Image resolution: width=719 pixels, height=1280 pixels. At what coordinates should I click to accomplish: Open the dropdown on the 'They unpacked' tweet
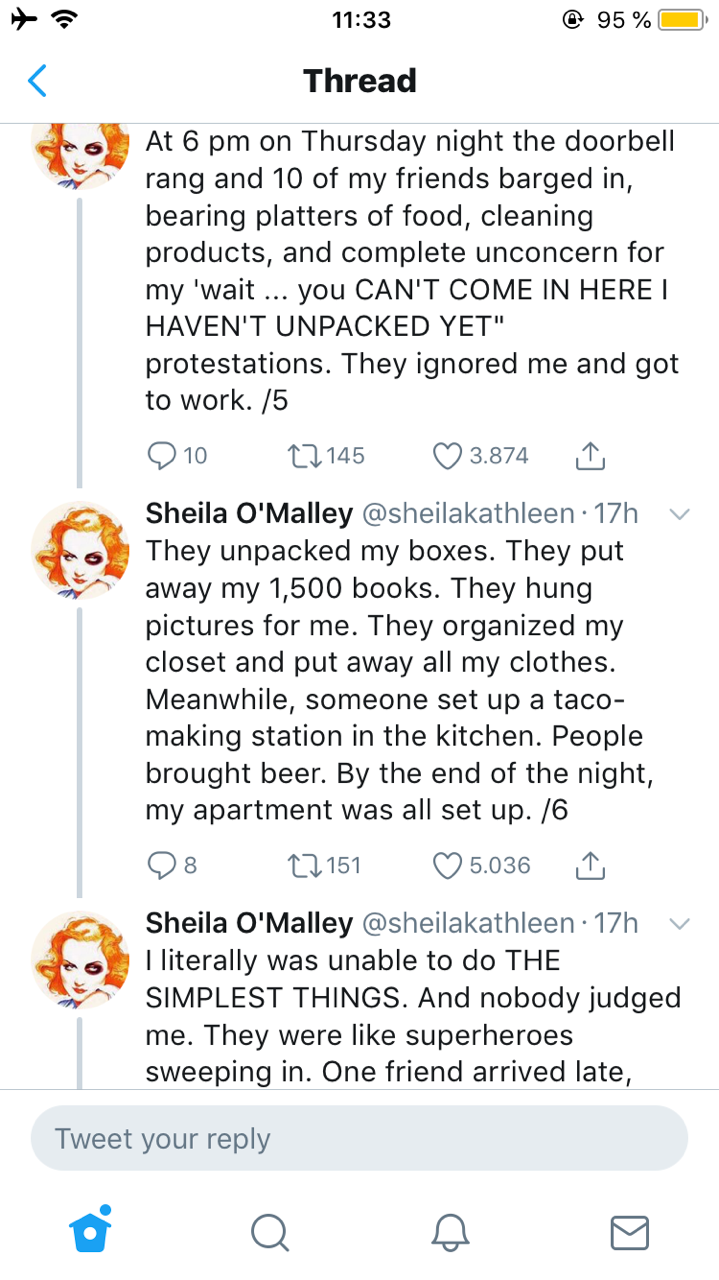tap(679, 514)
